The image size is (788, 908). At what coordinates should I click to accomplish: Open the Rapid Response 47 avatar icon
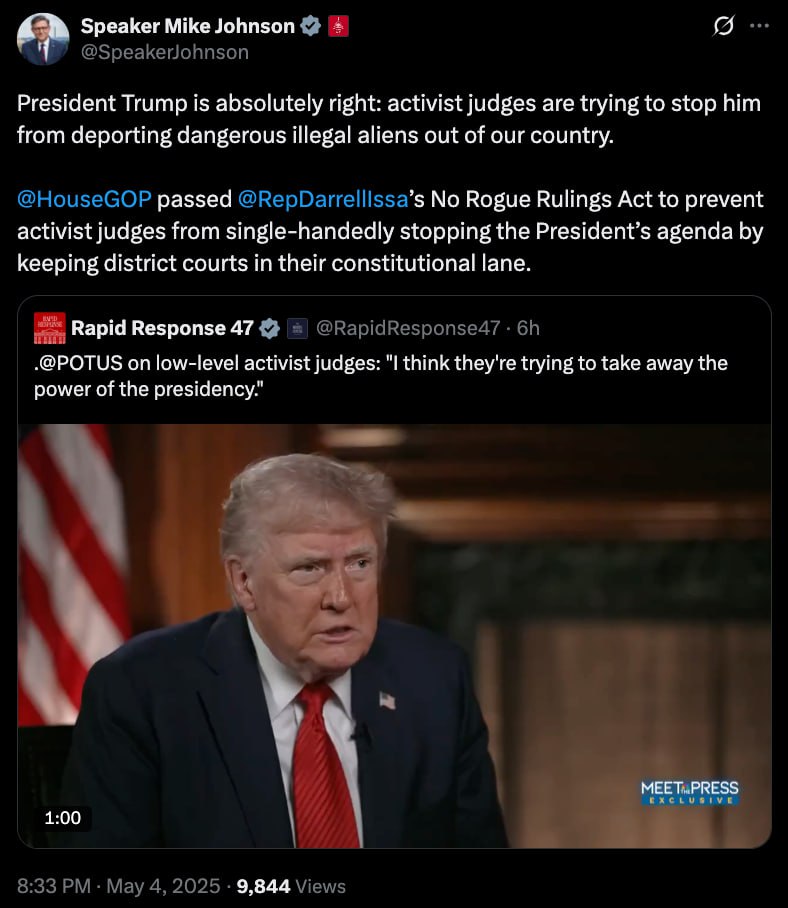coord(50,328)
